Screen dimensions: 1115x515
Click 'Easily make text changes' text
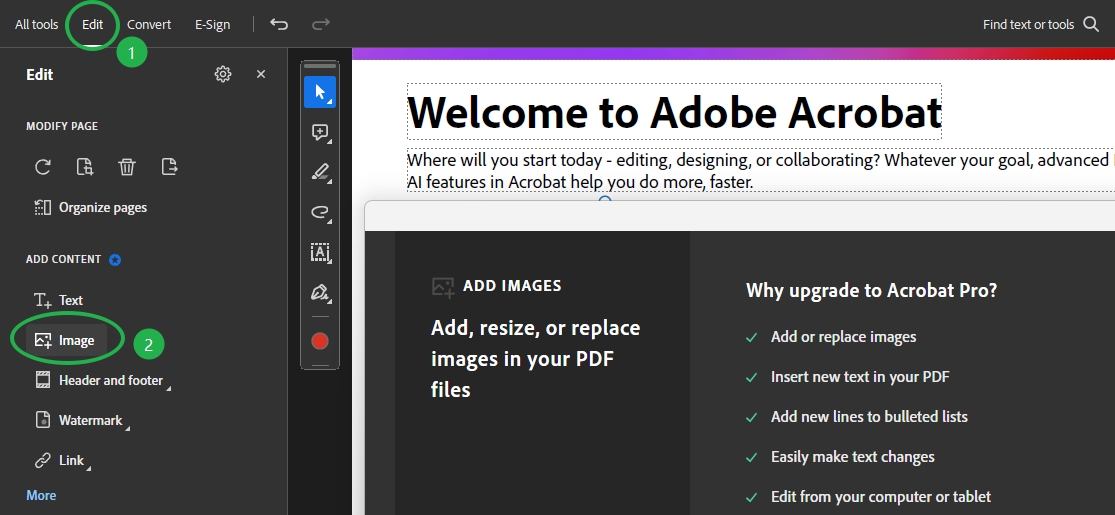pos(853,457)
